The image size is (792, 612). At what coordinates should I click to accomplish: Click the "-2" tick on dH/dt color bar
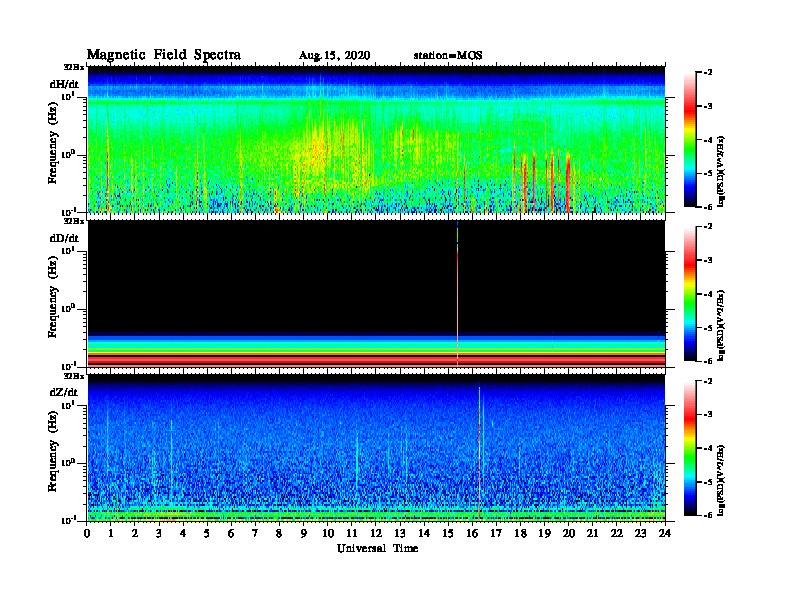708,73
